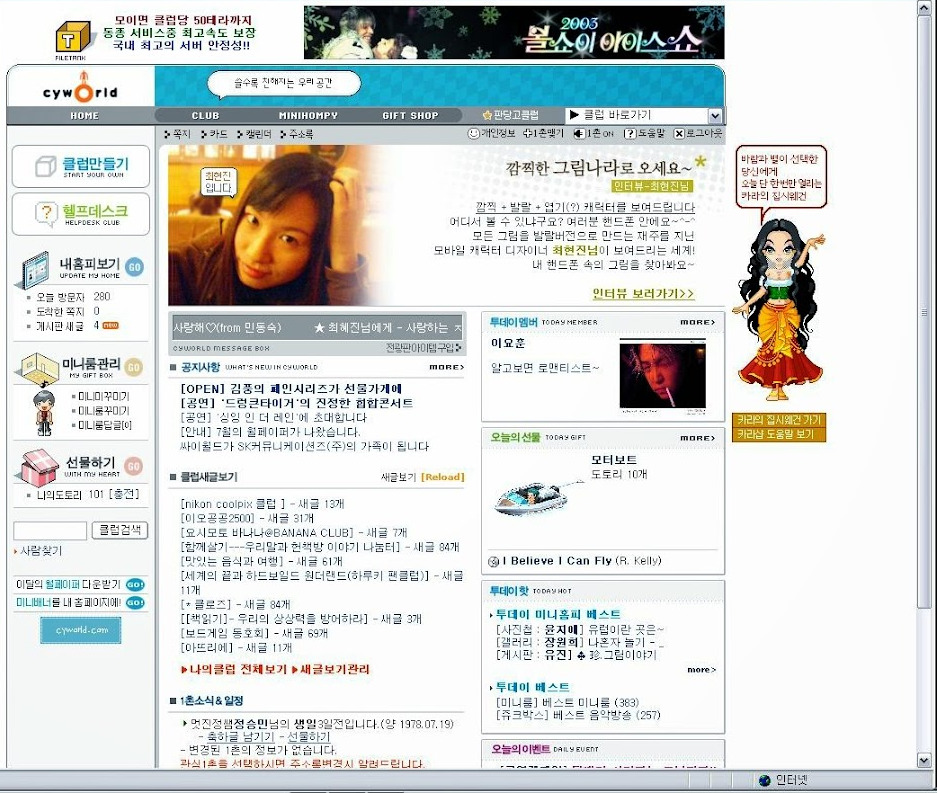The height and width of the screenshot is (793, 937).
Task: Open '[쥬크박스] 베스트 음악방송 (257)' entry
Action: pos(578,715)
